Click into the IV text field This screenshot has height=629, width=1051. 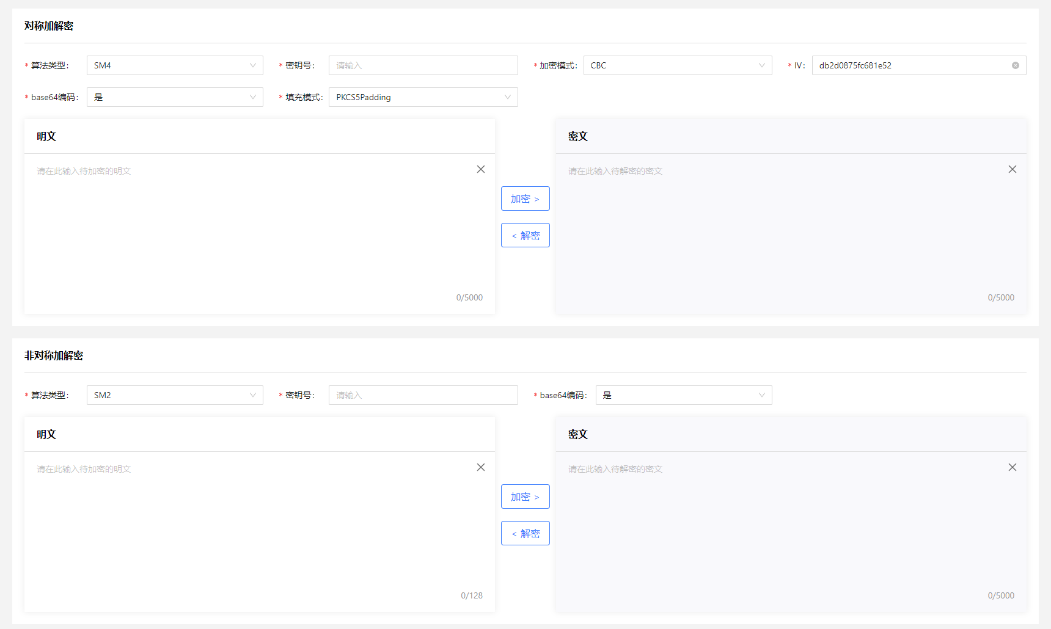905,66
